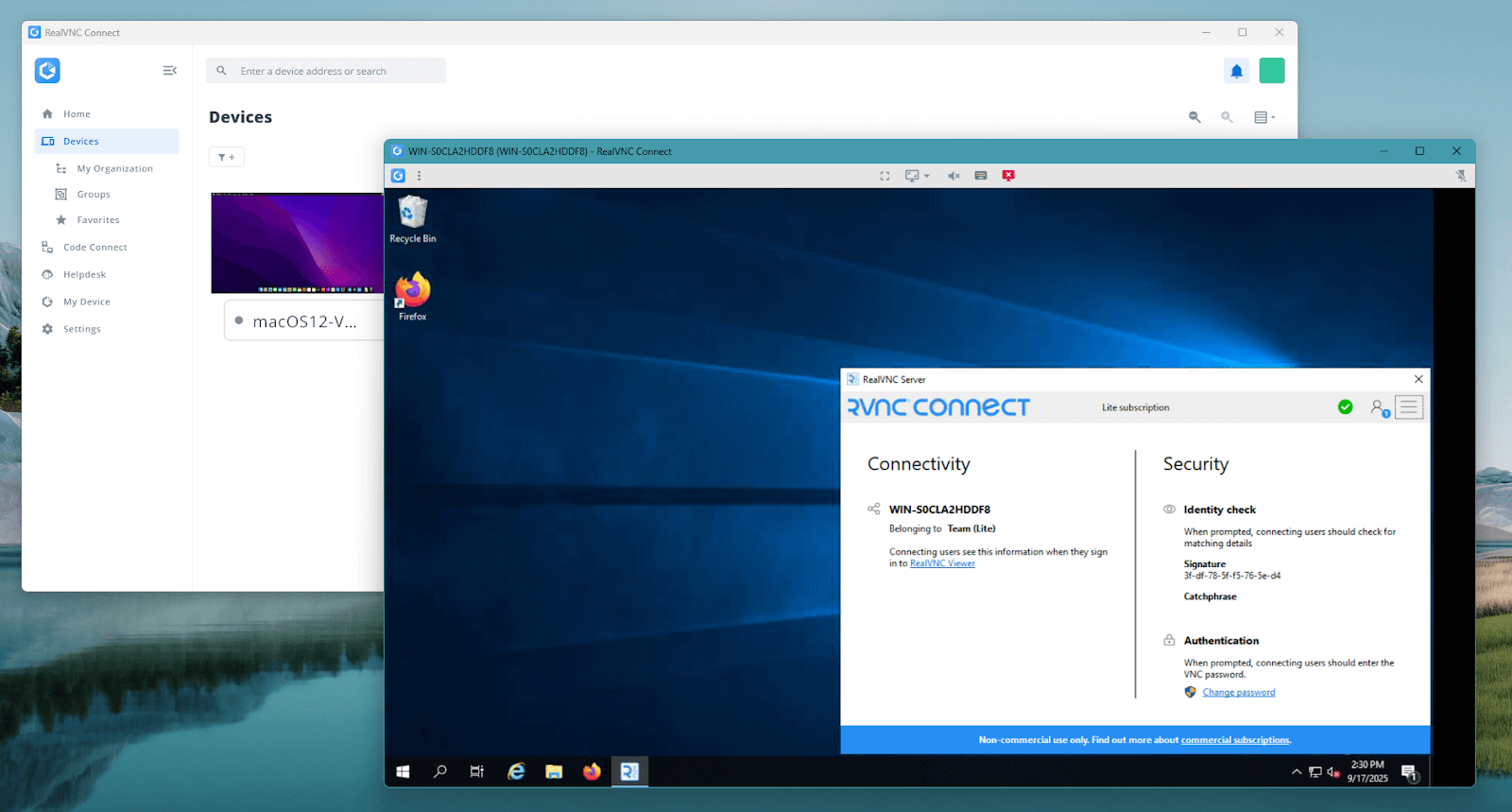This screenshot has width=1512, height=812.
Task: Go to Helpdesk in the sidebar
Action: pos(84,275)
